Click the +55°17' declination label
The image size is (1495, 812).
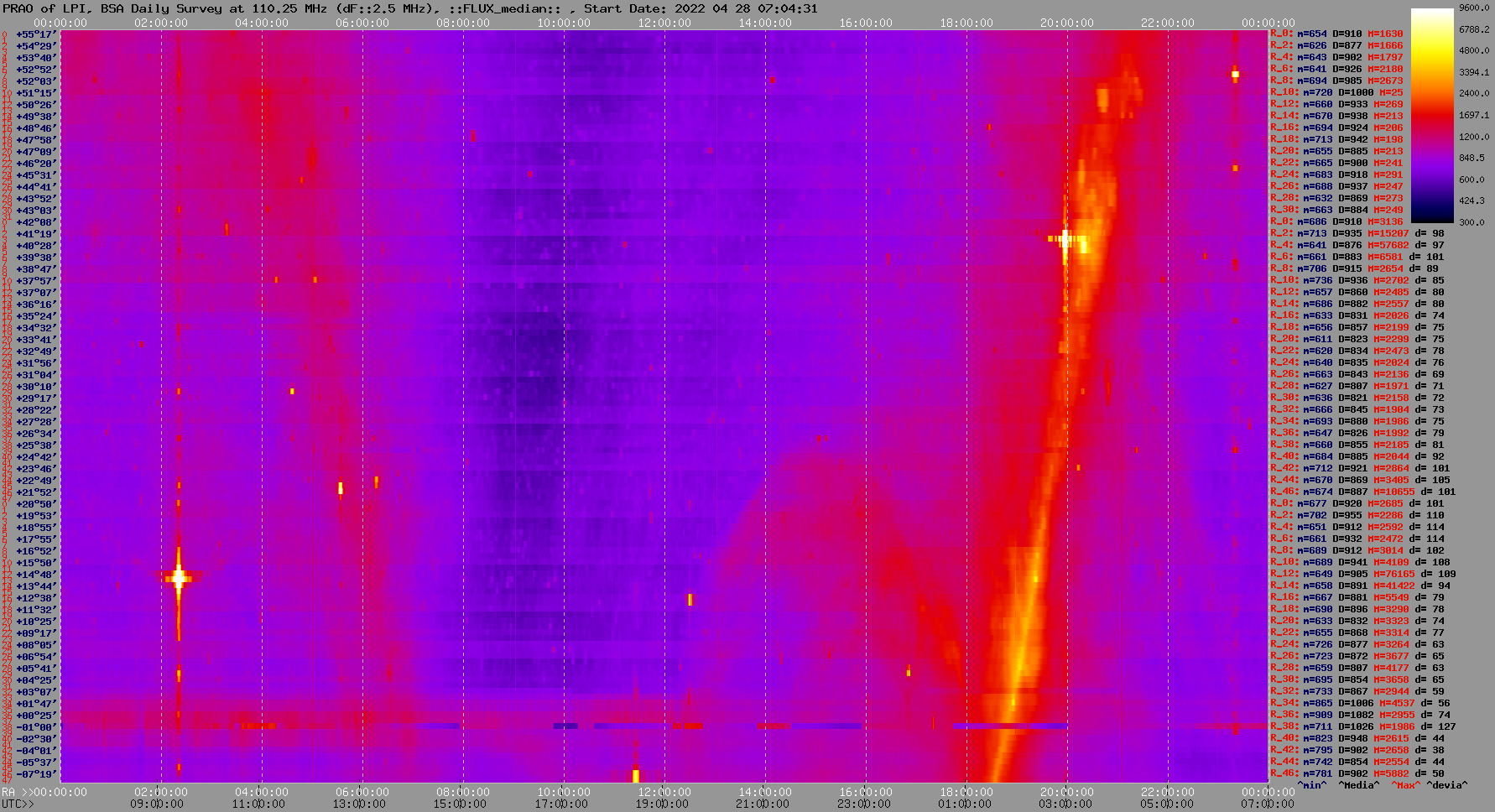point(36,34)
